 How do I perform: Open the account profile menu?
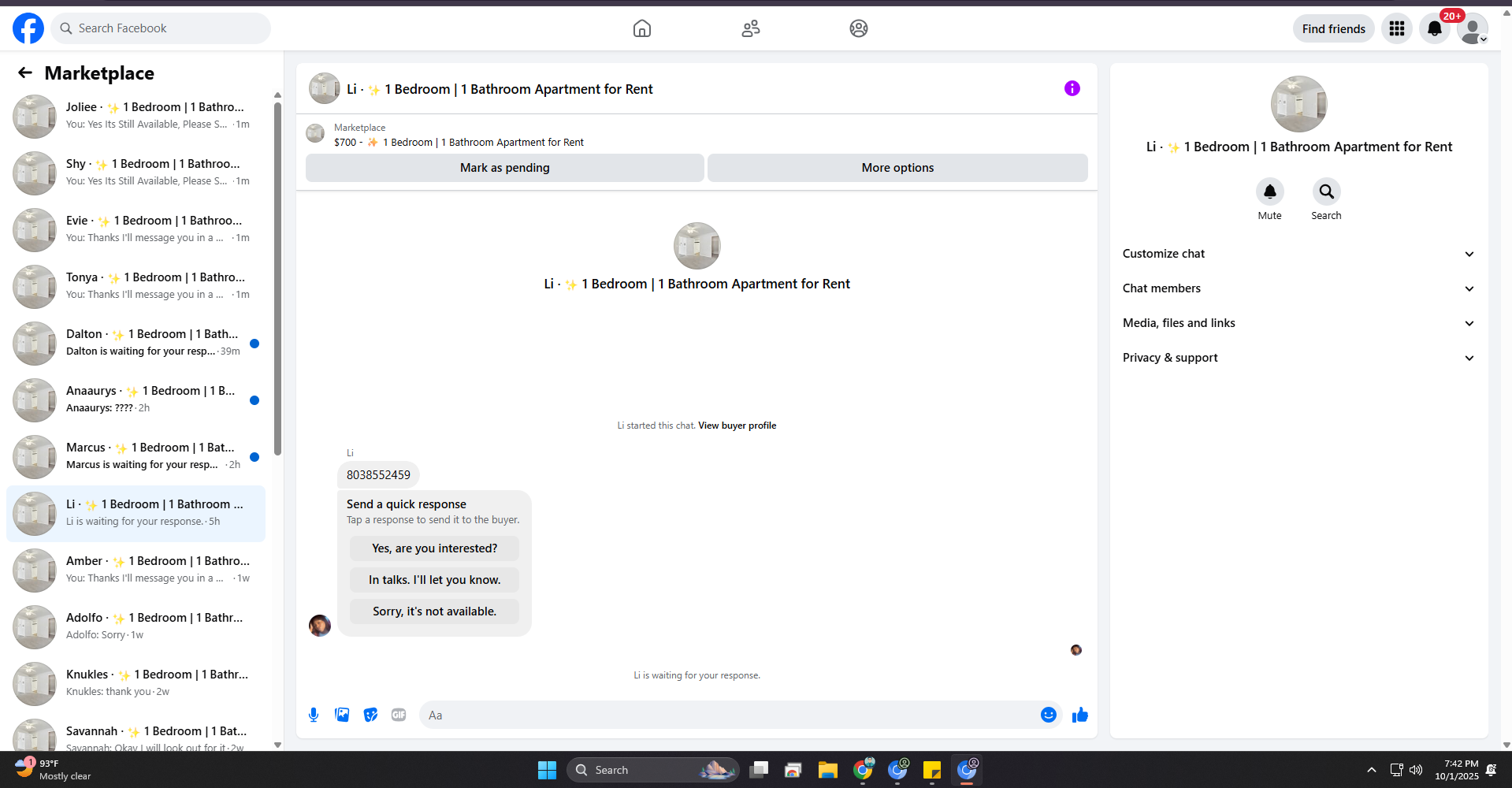(x=1473, y=28)
